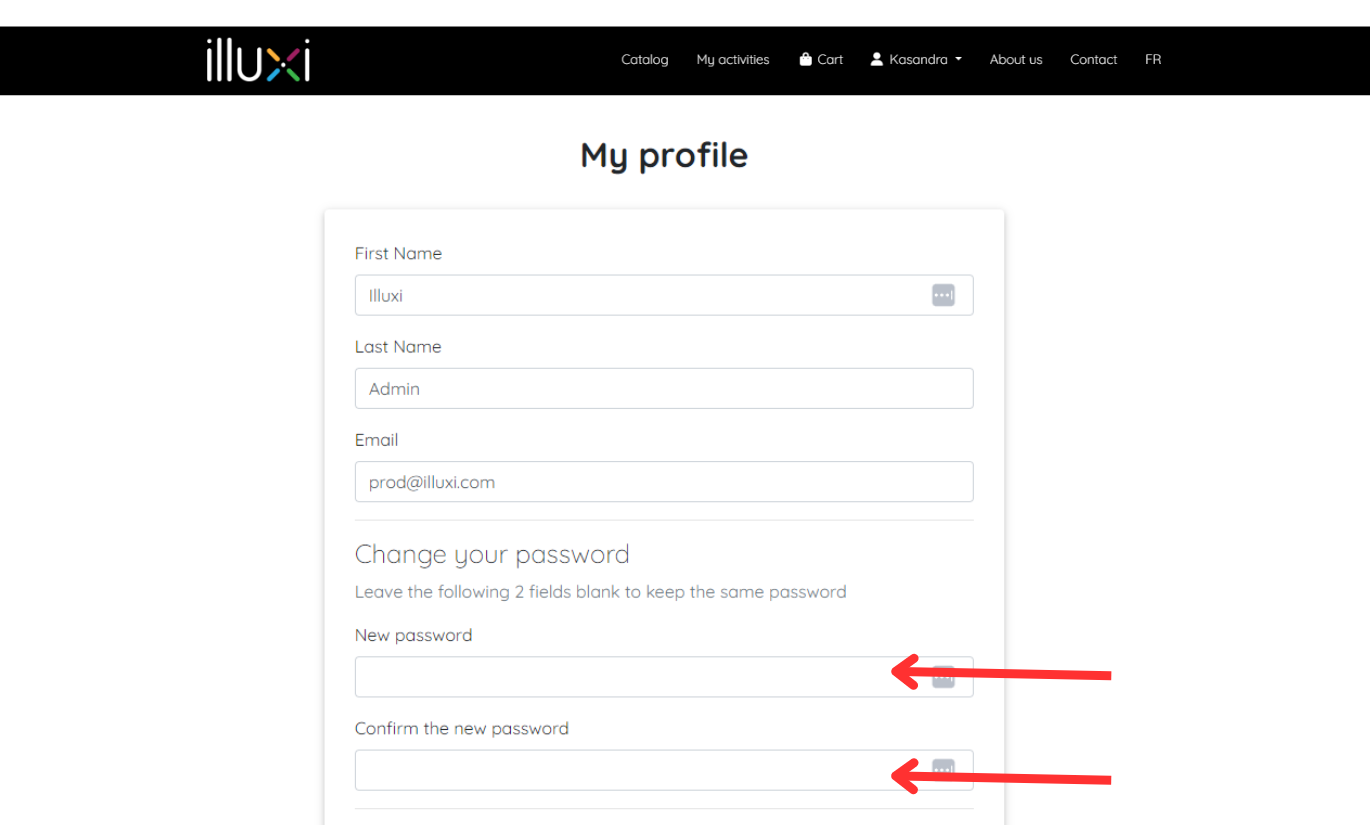The width and height of the screenshot is (1370, 825).
Task: Click the Email field label text
Action: click(x=377, y=440)
